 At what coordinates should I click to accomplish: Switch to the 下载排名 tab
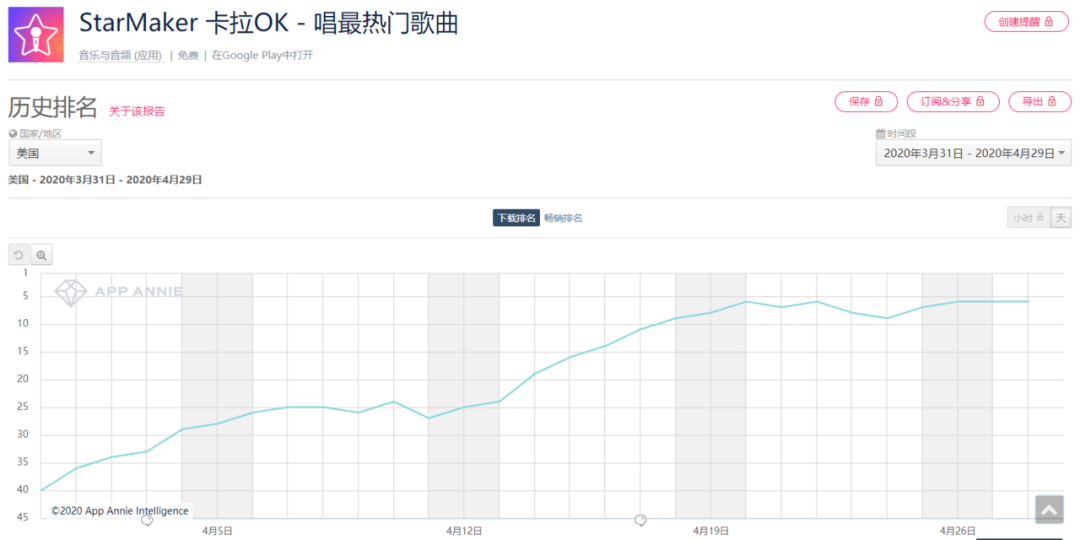[515, 218]
